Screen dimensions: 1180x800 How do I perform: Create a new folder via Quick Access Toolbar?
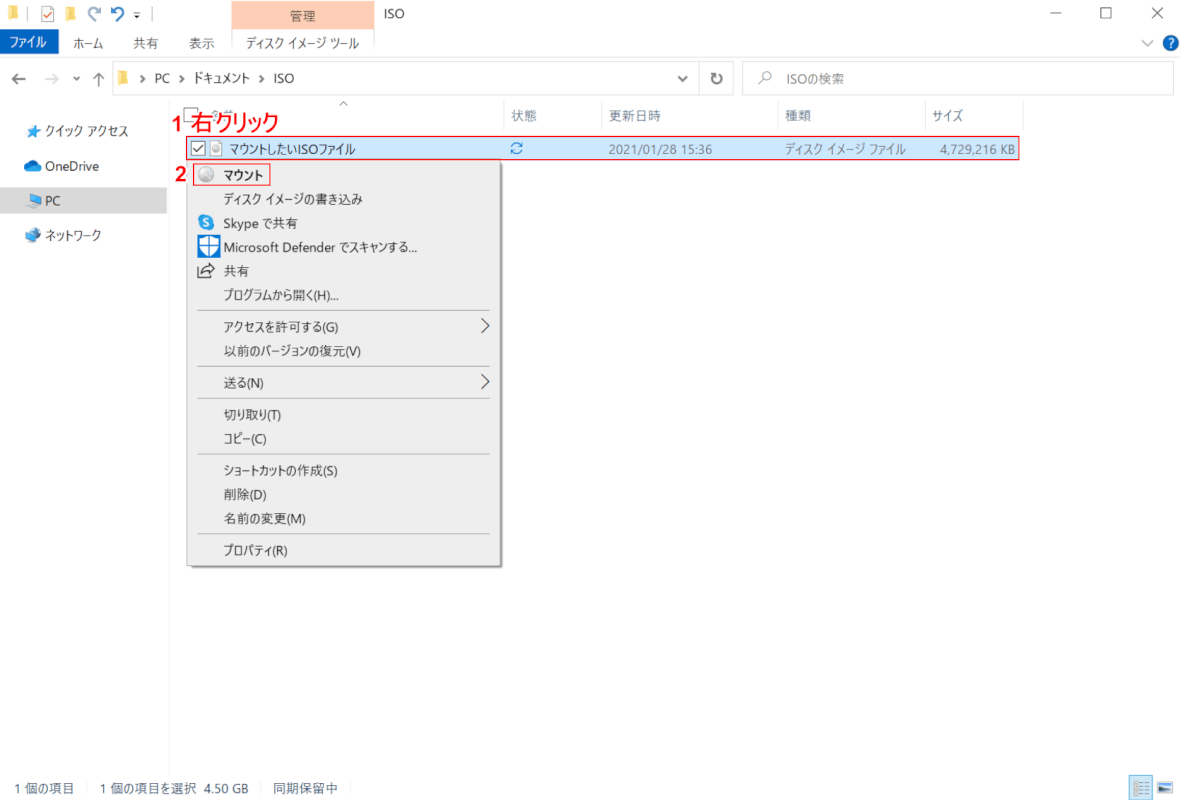pos(69,12)
